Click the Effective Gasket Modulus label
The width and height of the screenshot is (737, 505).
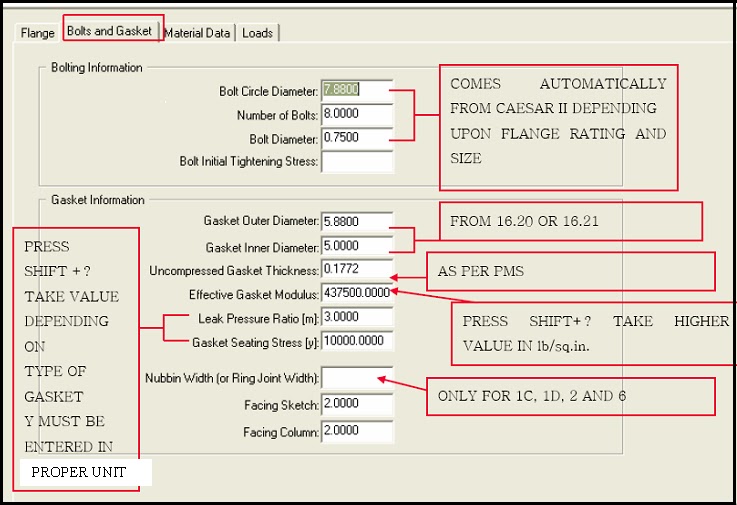(254, 295)
